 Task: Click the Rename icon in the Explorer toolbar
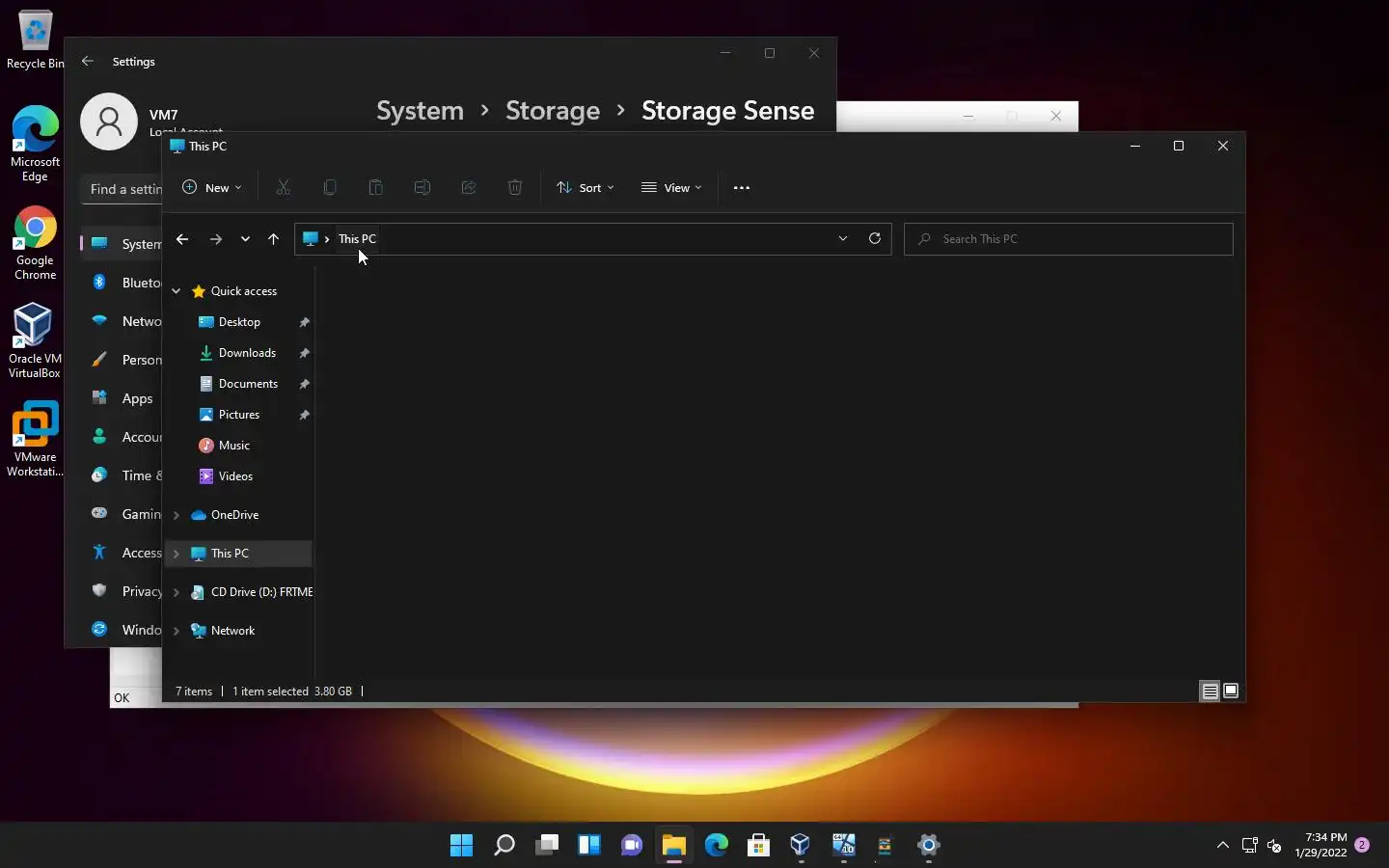pos(422,188)
